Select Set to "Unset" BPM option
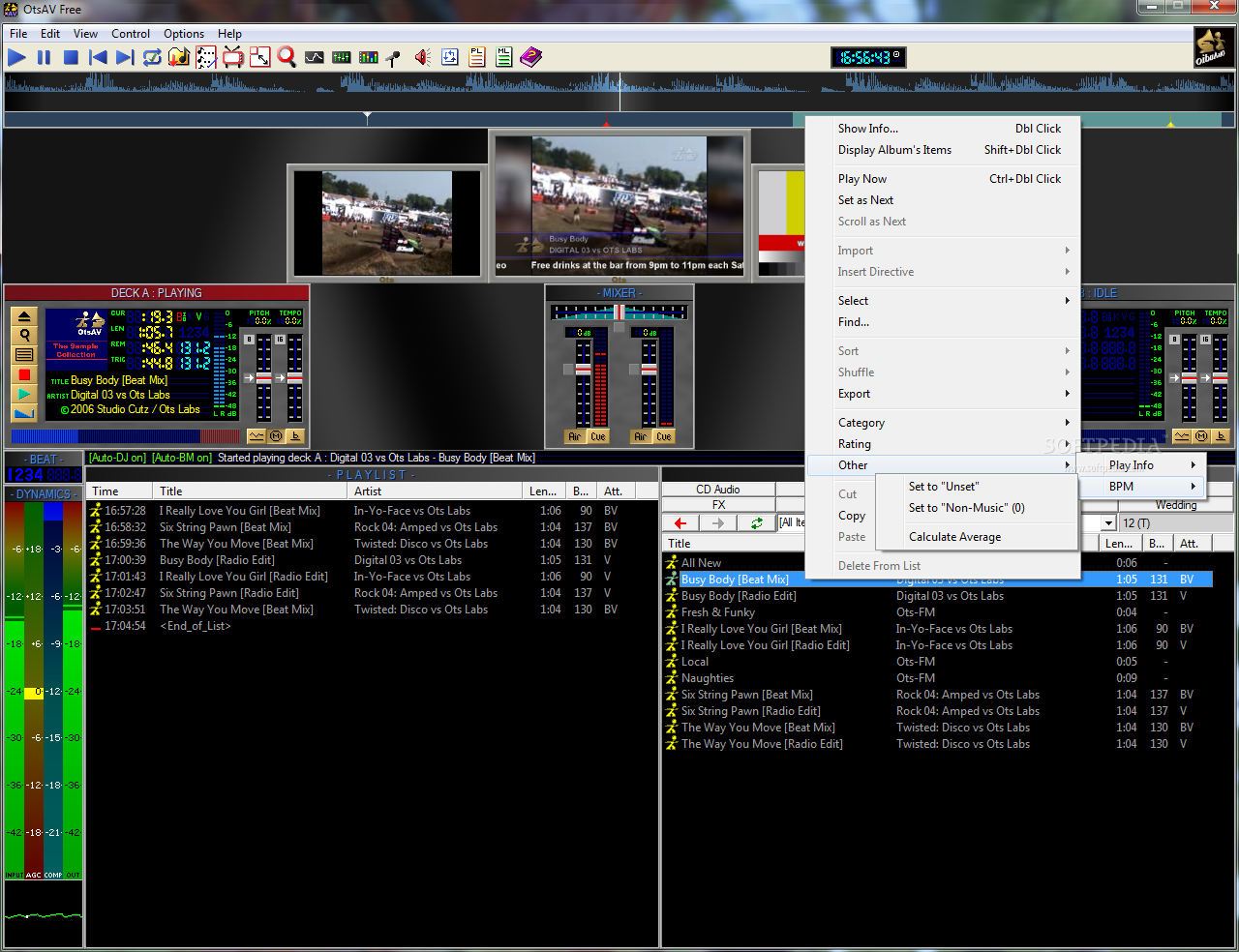The height and width of the screenshot is (952, 1239). click(978, 487)
